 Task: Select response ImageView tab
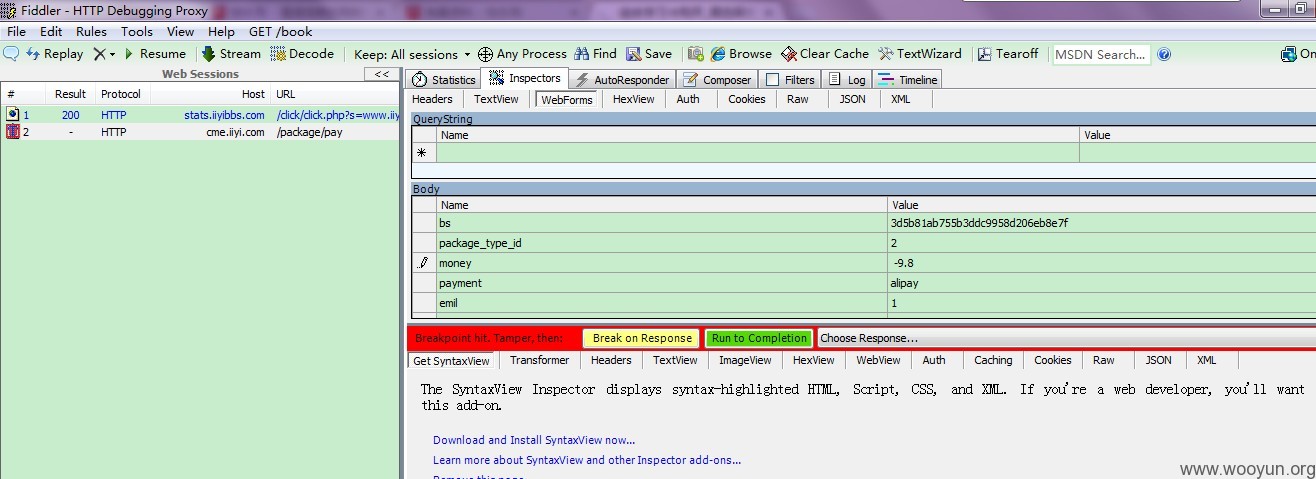point(745,360)
